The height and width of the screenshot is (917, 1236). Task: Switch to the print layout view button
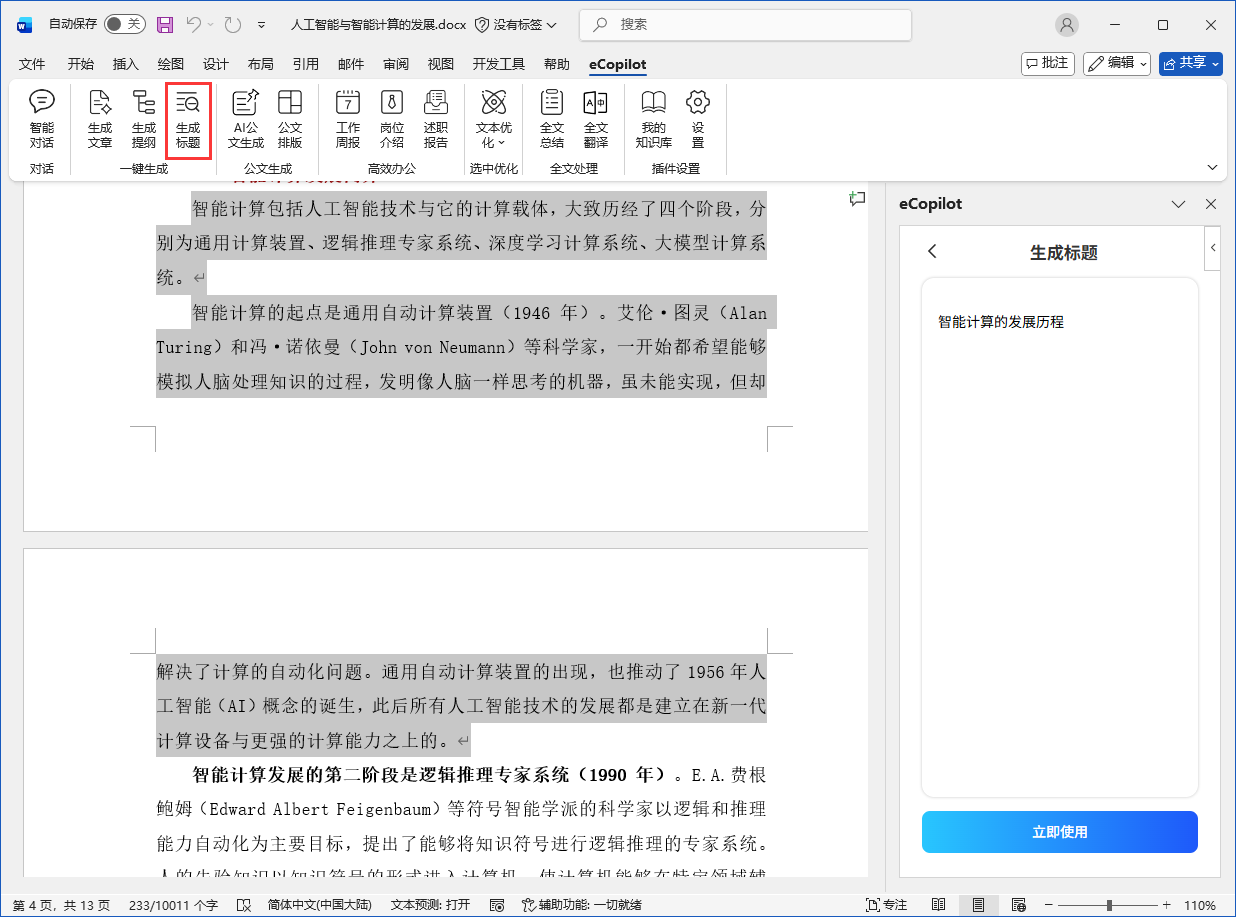[x=979, y=905]
